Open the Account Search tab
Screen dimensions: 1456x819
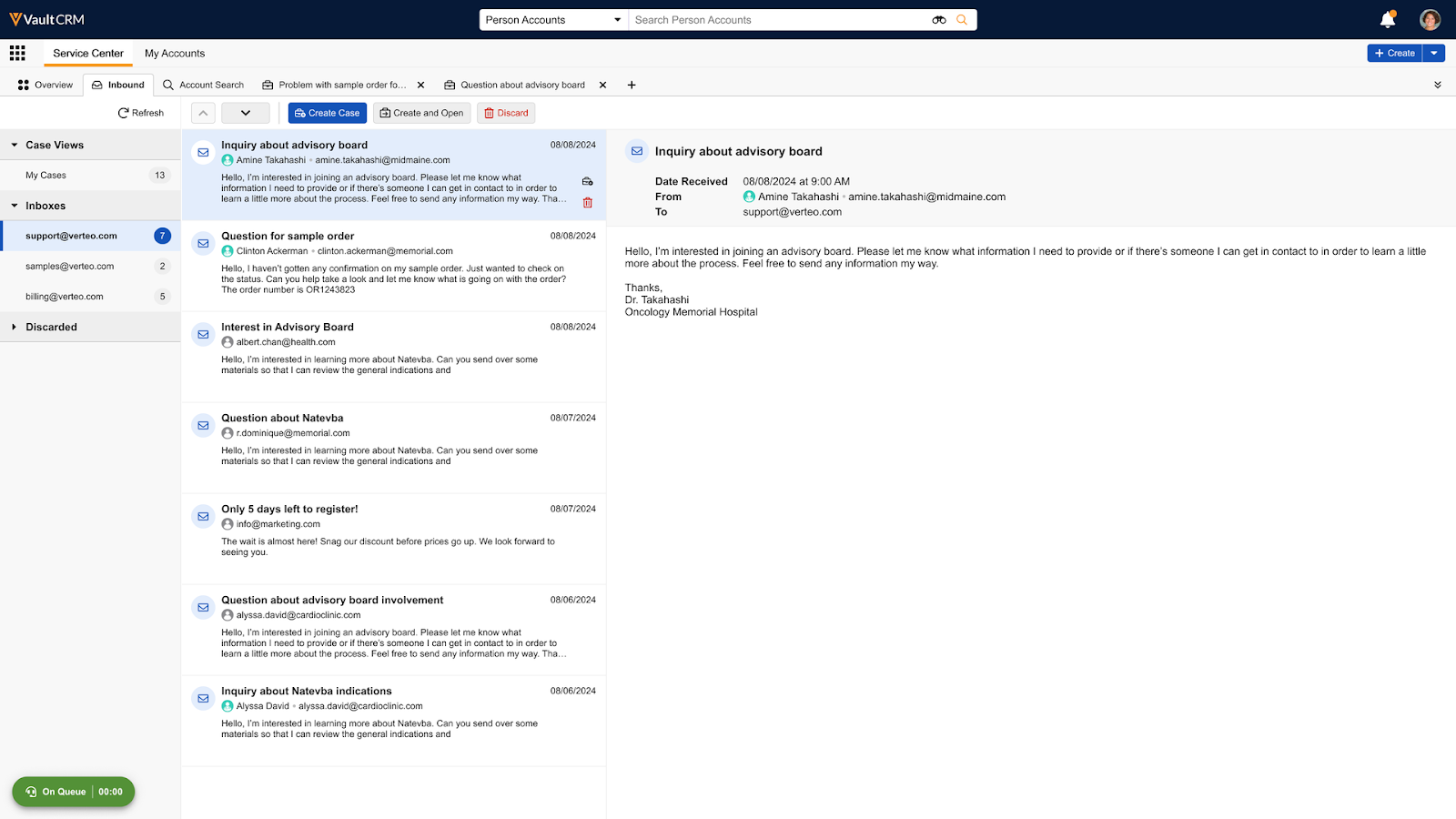pyautogui.click(x=204, y=85)
